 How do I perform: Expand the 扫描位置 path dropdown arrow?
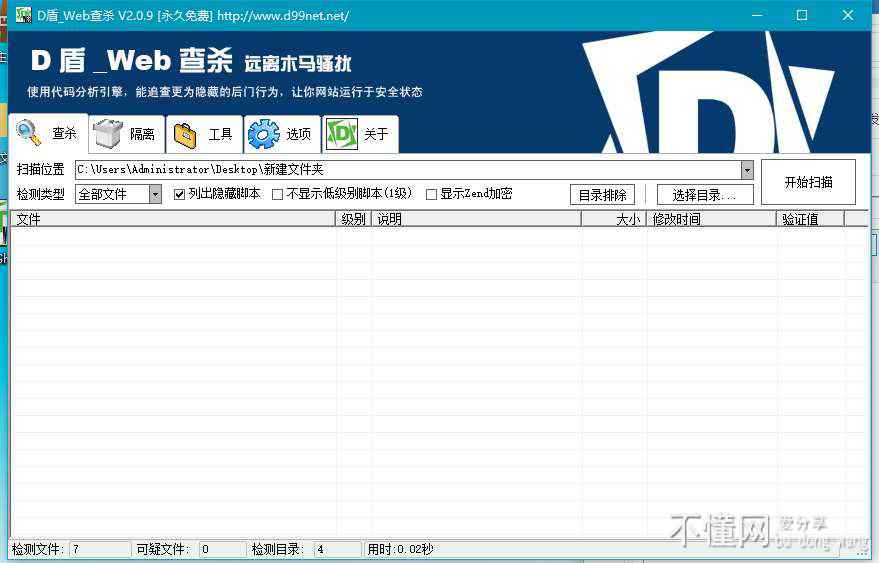[x=747, y=170]
